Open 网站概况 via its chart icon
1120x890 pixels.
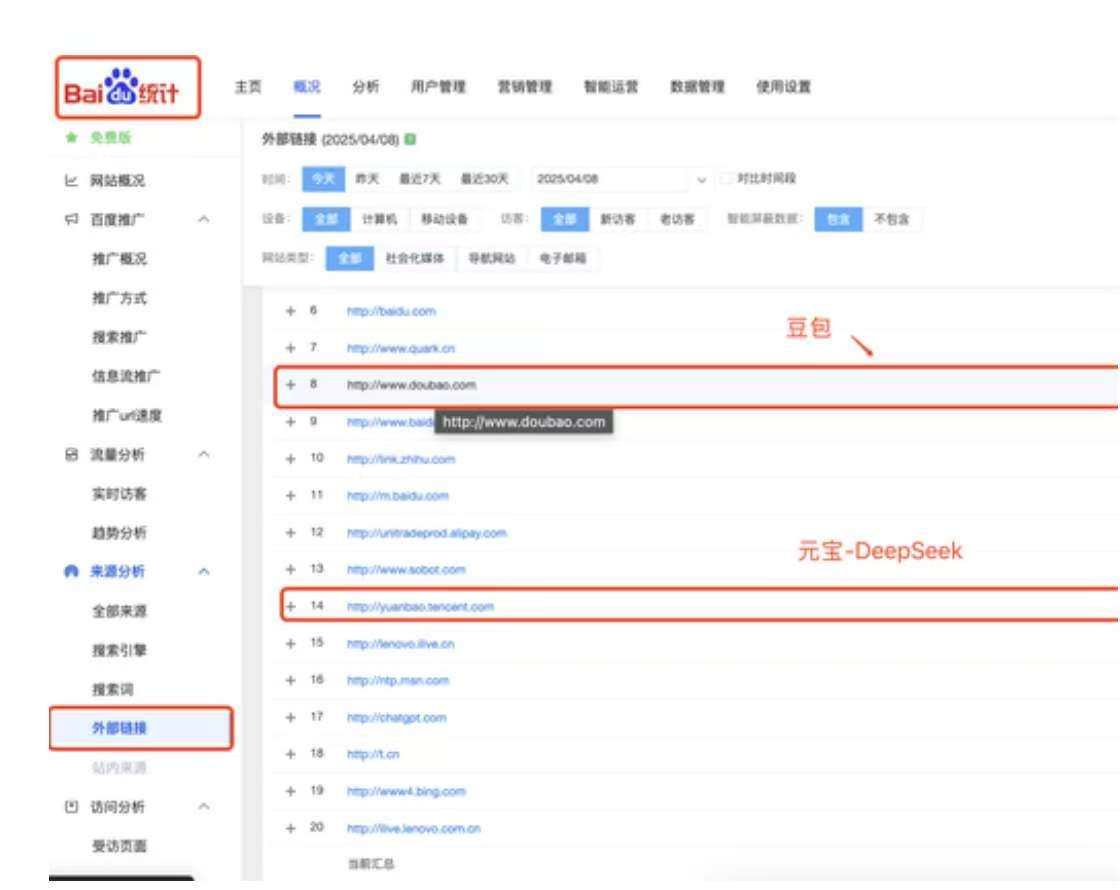(x=66, y=181)
